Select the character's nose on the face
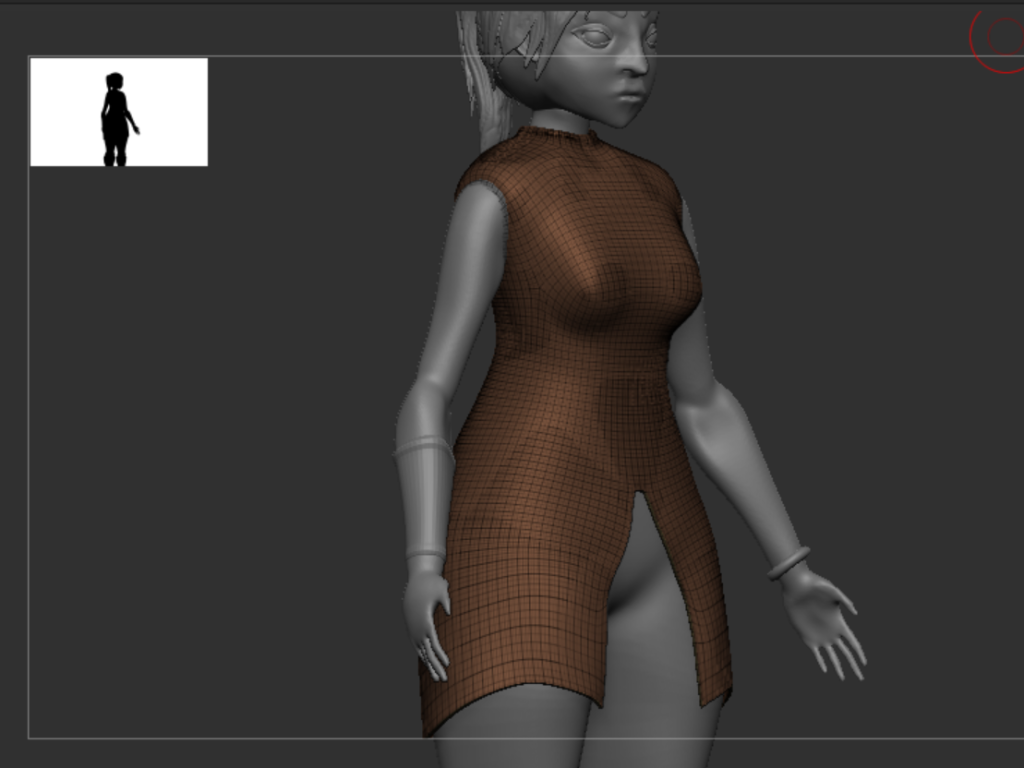The image size is (1024, 768). tap(632, 62)
